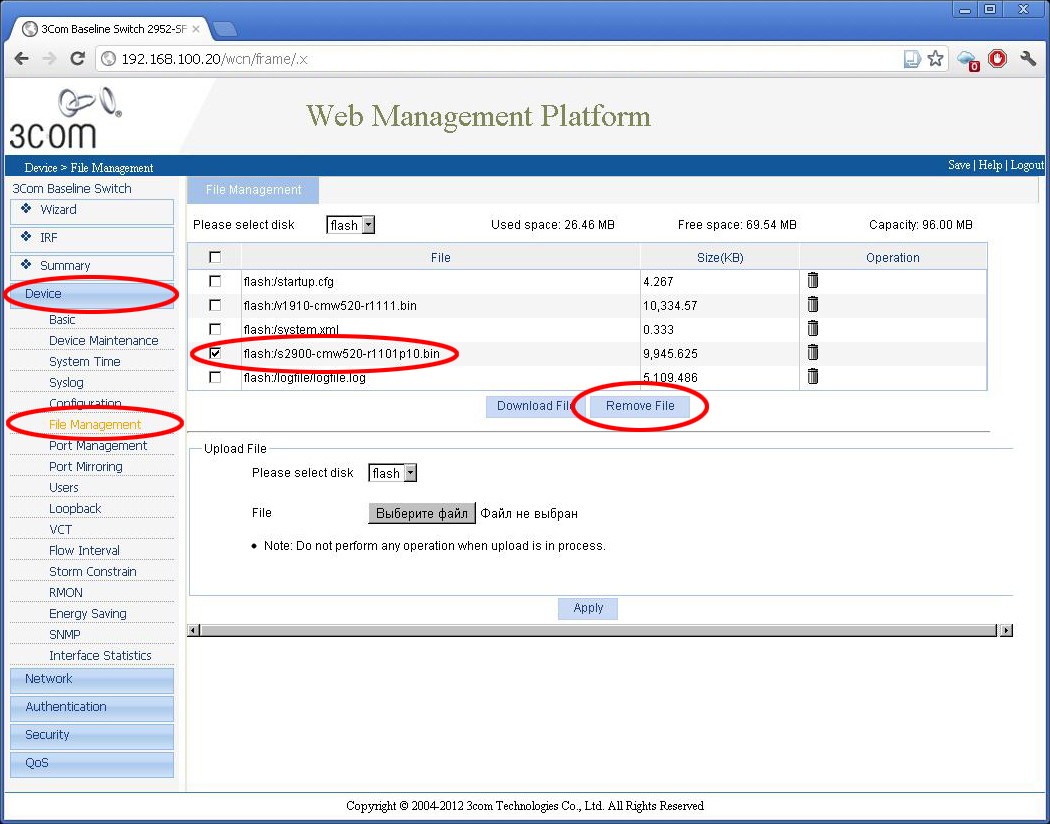Click the Remove File button

tap(640, 406)
